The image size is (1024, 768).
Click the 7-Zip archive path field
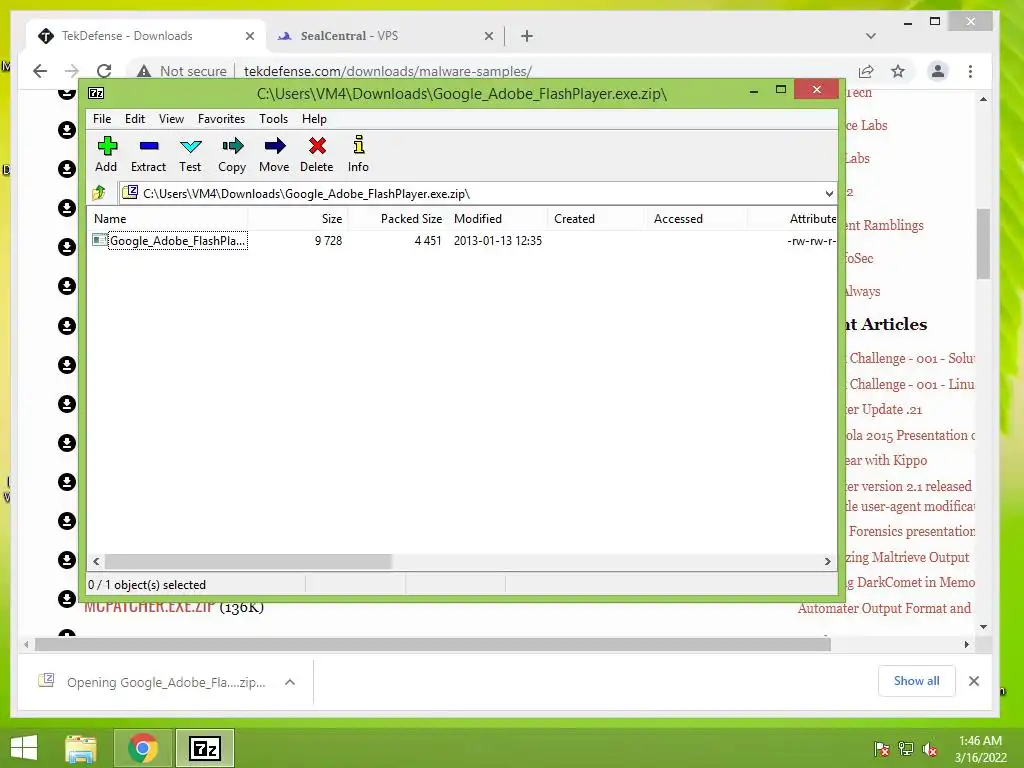coord(470,193)
